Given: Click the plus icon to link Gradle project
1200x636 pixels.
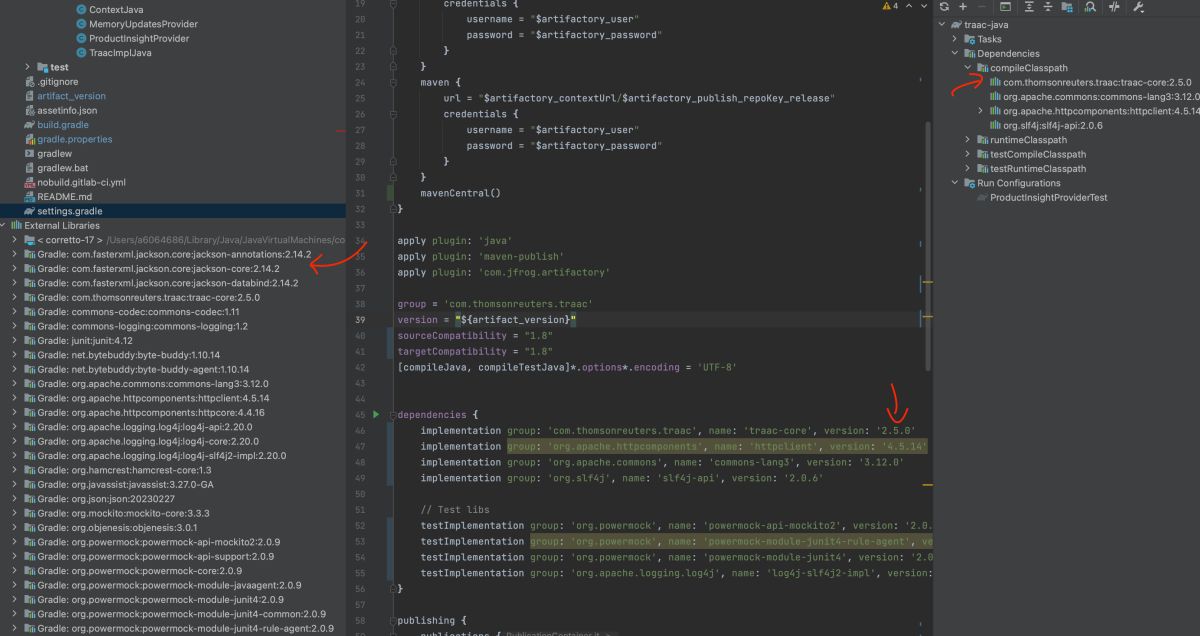Looking at the screenshot, I should [964, 7].
